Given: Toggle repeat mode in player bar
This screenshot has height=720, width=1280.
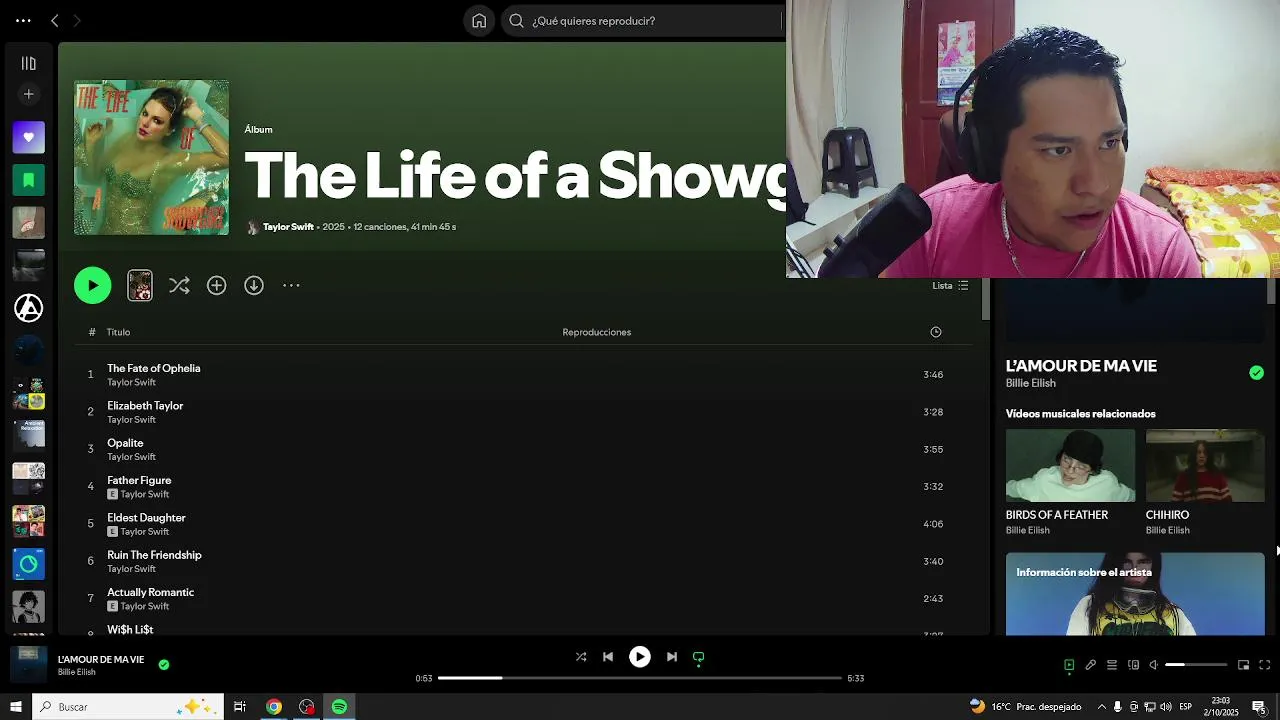Looking at the screenshot, I should coord(699,657).
